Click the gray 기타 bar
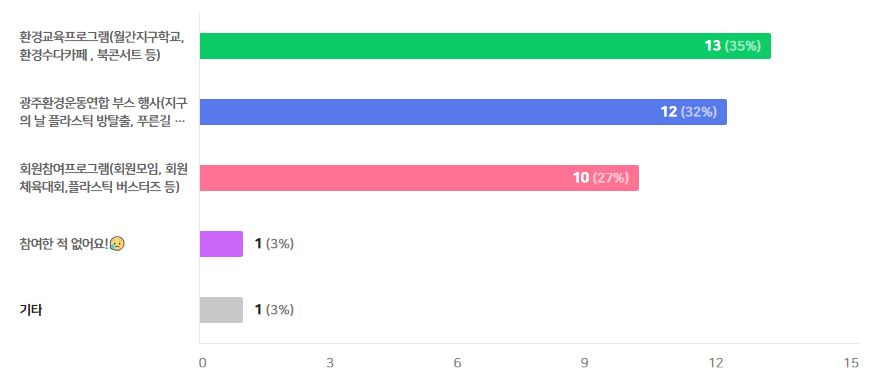Image resolution: width=876 pixels, height=384 pixels. [221, 310]
